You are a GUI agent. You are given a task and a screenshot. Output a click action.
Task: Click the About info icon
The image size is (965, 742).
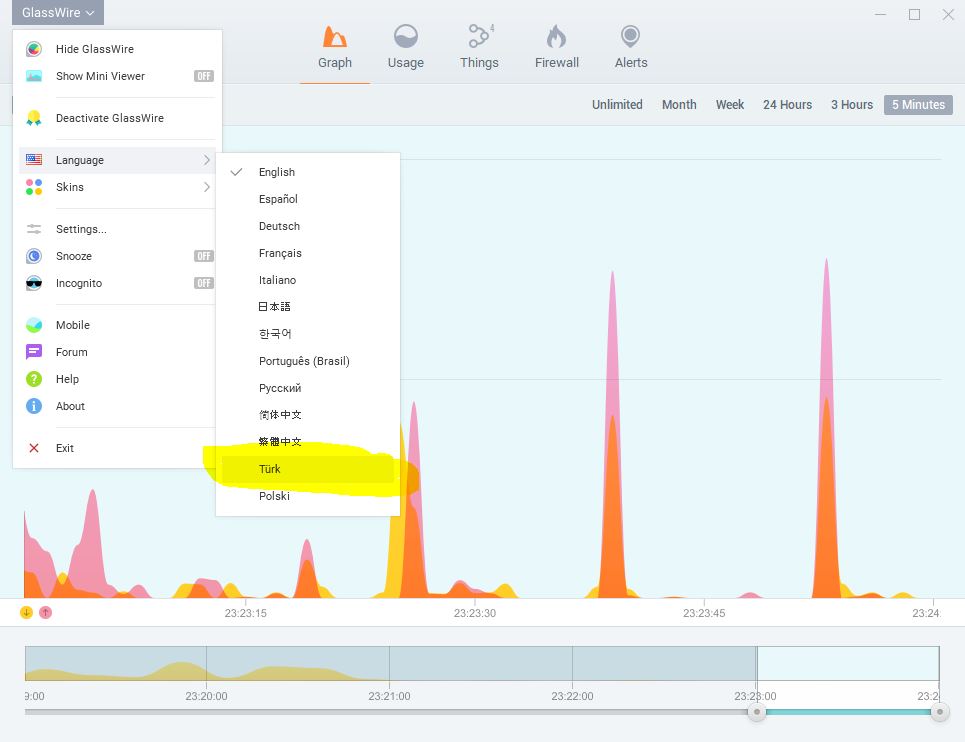34,406
